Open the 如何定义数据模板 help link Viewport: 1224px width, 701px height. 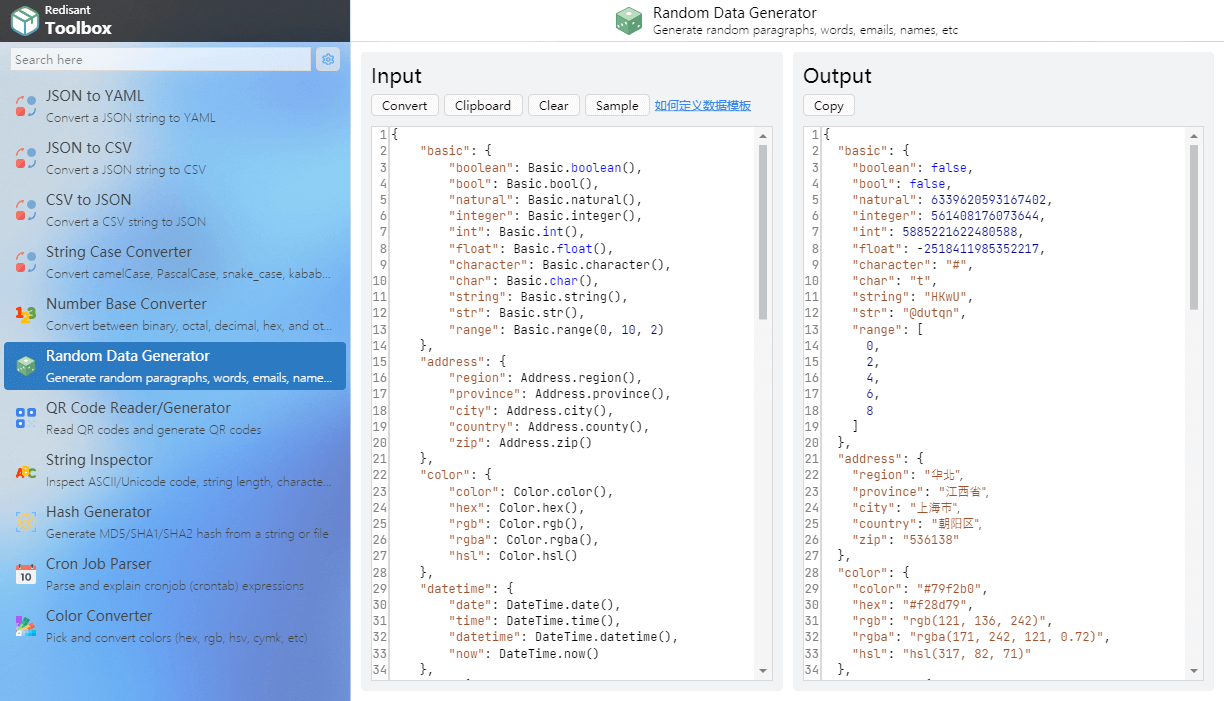703,105
